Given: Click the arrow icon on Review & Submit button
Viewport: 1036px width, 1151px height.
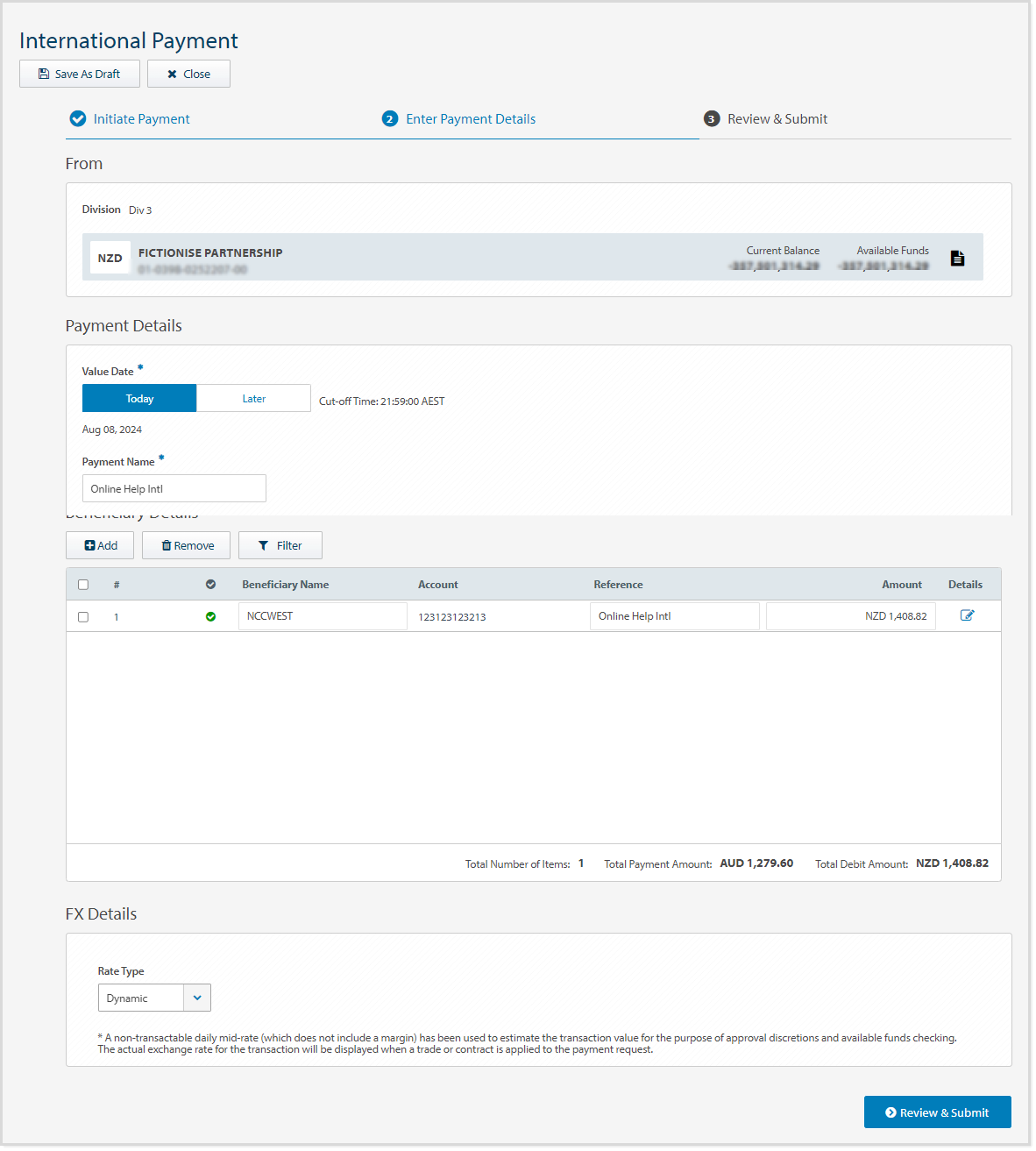Looking at the screenshot, I should 891,1112.
